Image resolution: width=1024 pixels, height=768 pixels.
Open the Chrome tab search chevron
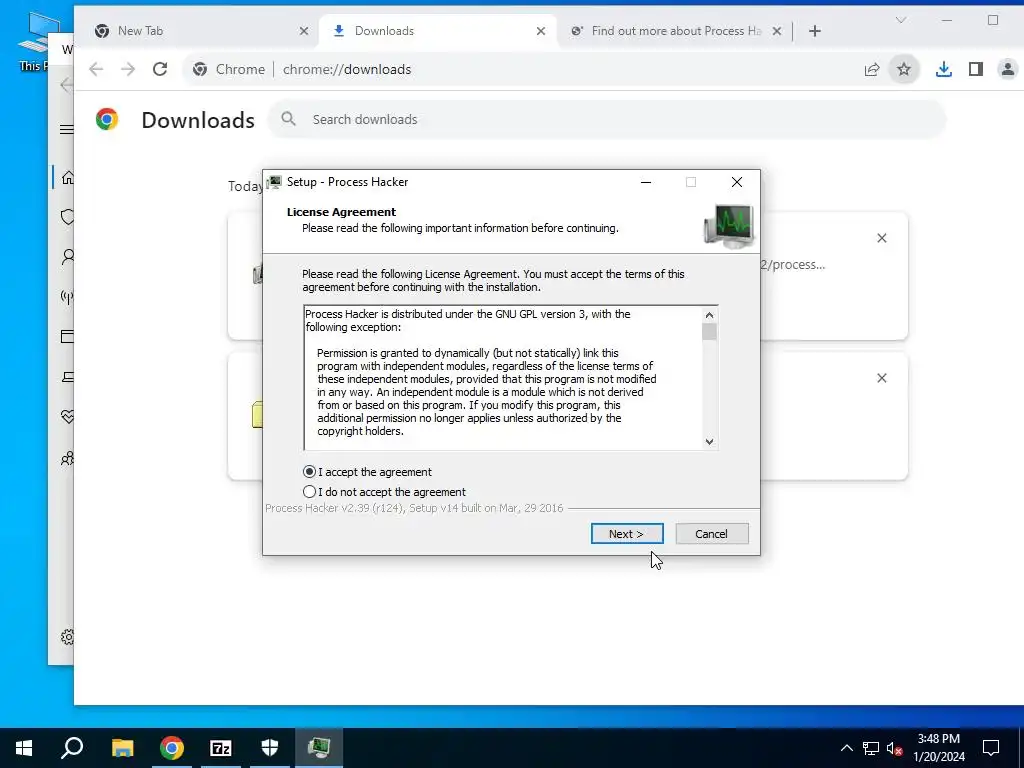coord(901,20)
